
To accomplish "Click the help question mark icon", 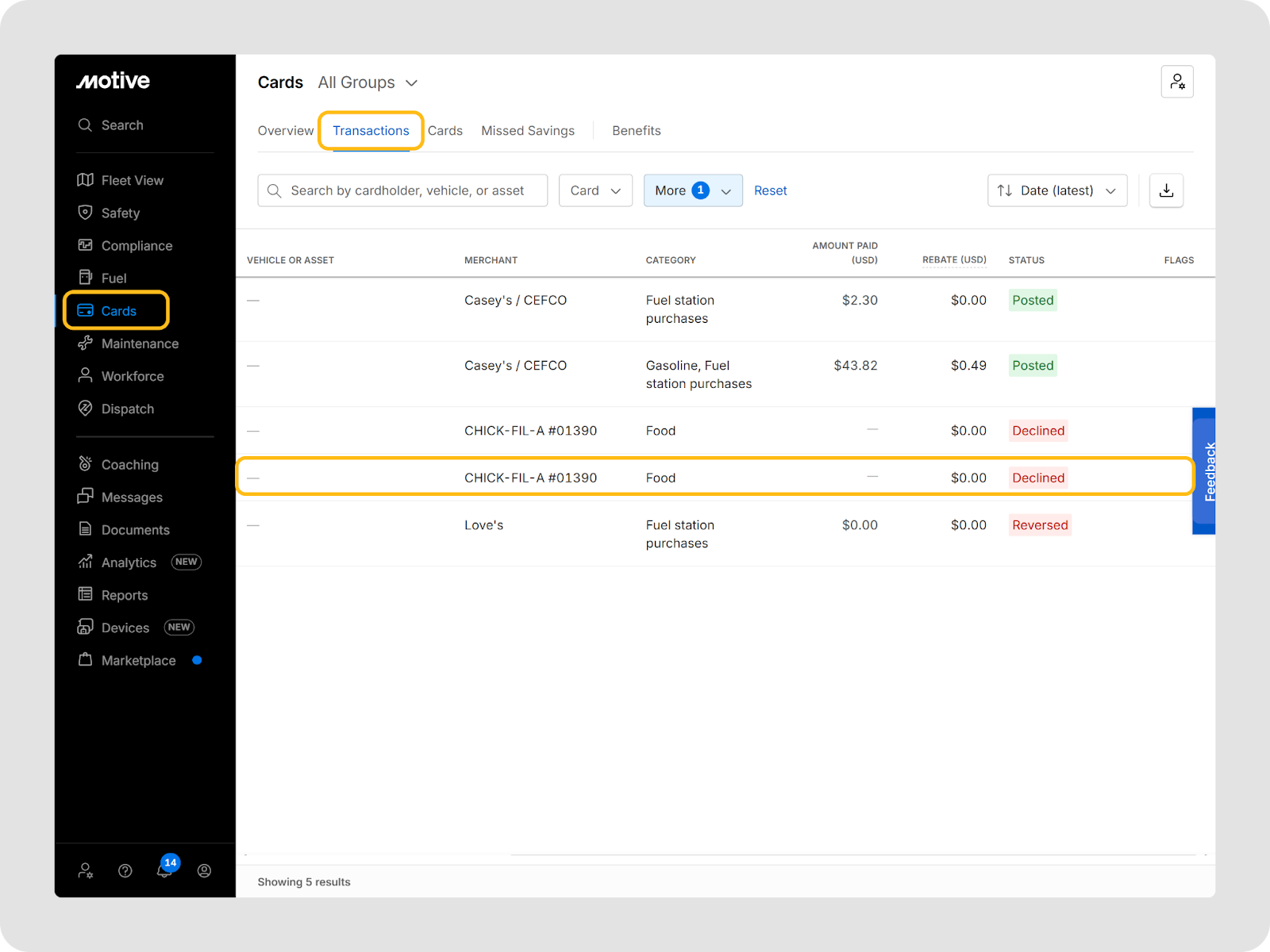I will pyautogui.click(x=125, y=871).
